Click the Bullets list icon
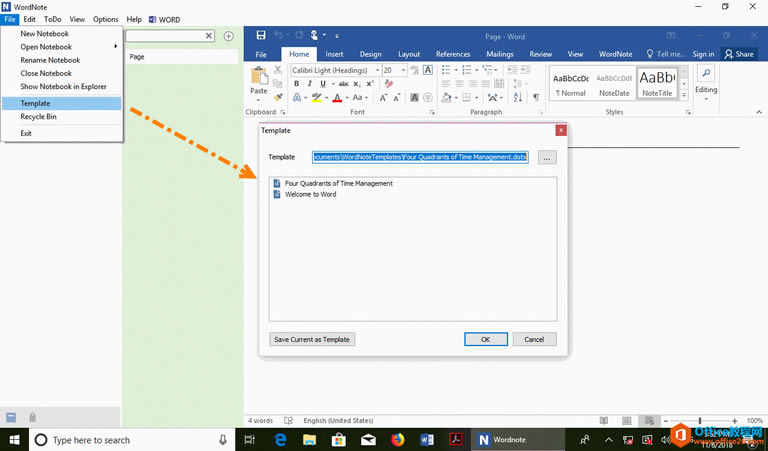The image size is (768, 451). (446, 70)
